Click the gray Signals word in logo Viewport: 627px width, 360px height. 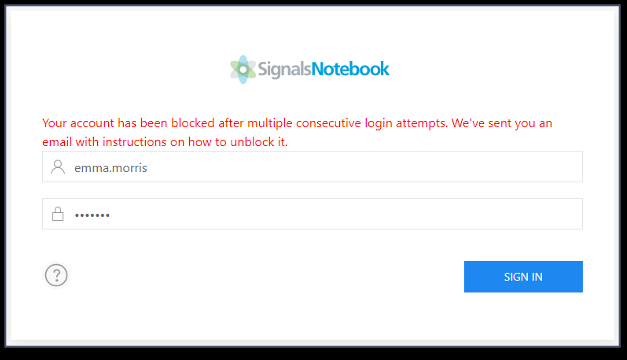[284, 70]
